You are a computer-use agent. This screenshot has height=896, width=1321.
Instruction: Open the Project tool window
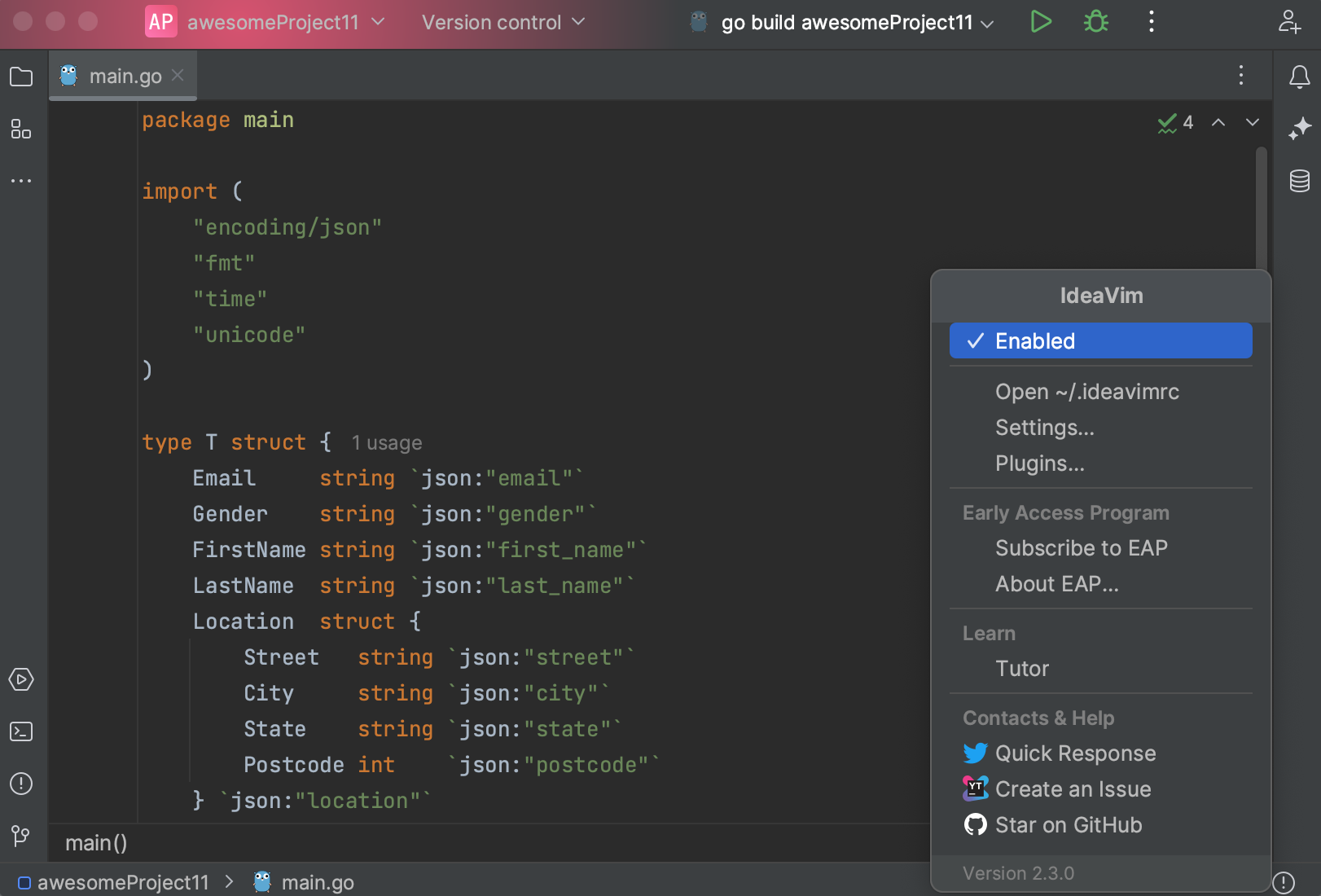[21, 76]
